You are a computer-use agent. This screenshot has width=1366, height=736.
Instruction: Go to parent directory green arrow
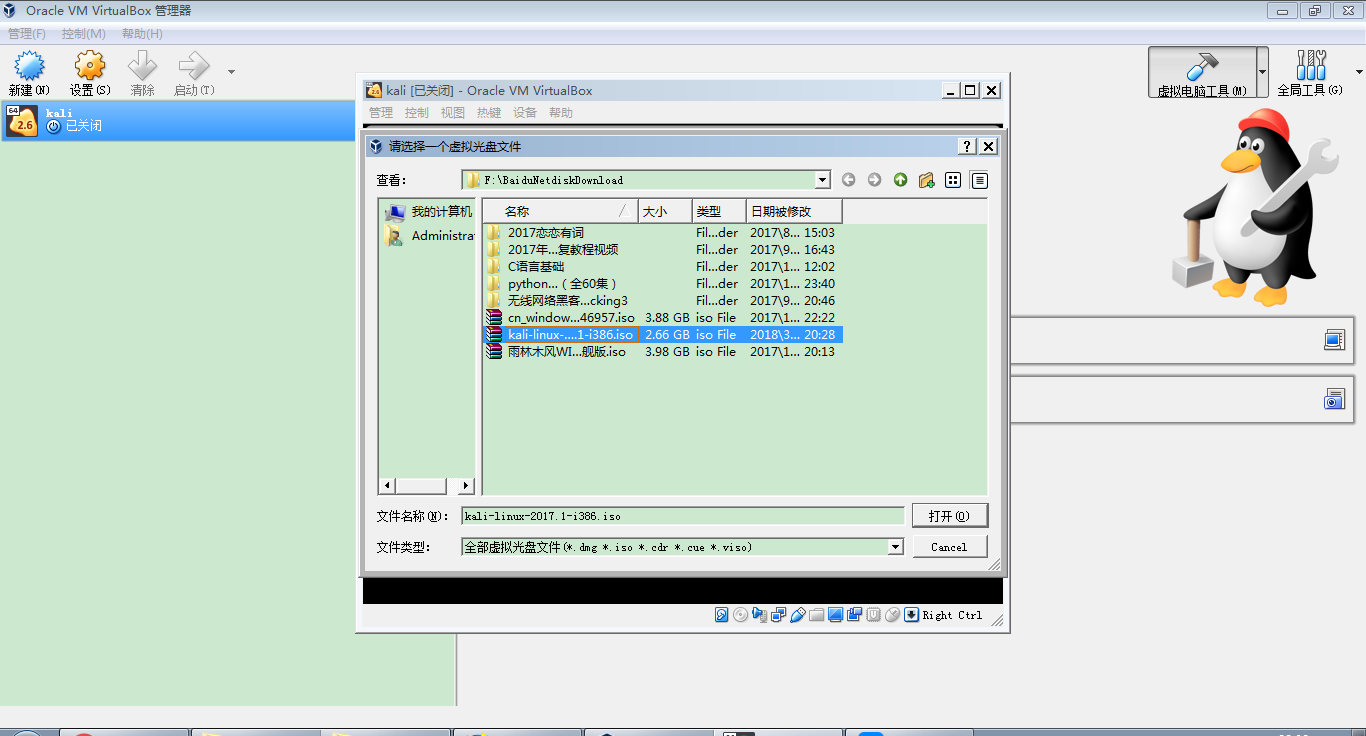pyautogui.click(x=900, y=180)
